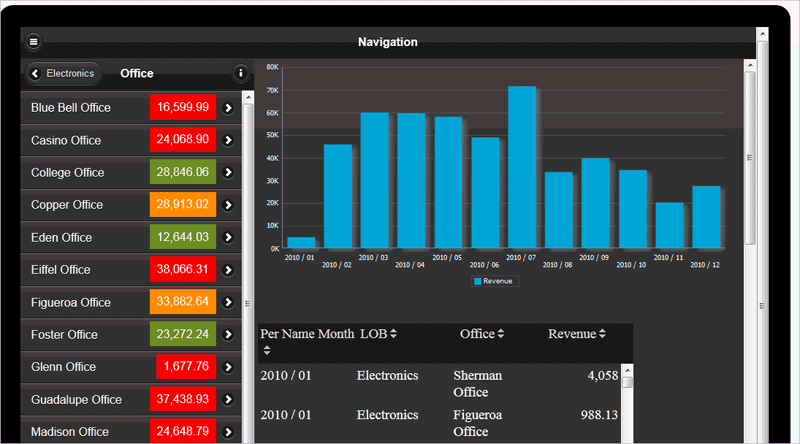
Task: Open Blue Bell Office arrow
Action: (x=228, y=107)
